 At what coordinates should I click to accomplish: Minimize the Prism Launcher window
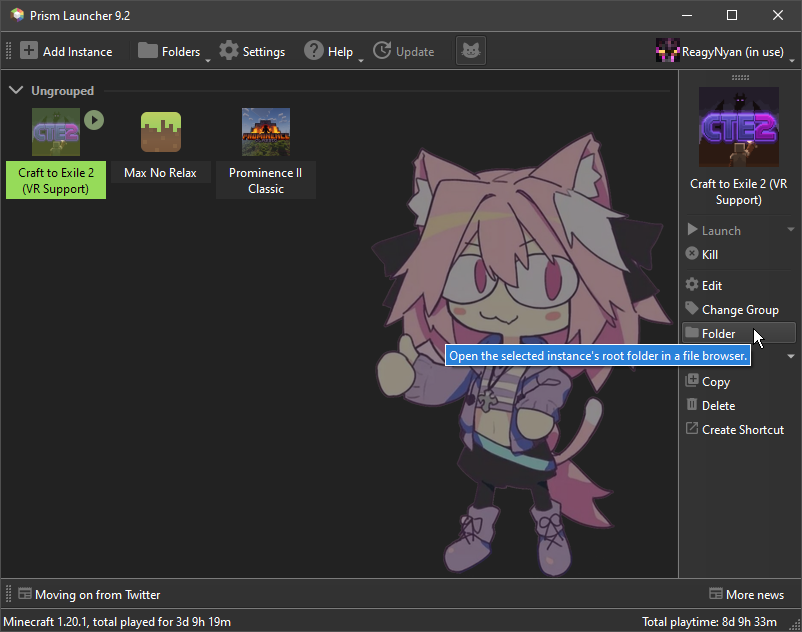click(687, 15)
